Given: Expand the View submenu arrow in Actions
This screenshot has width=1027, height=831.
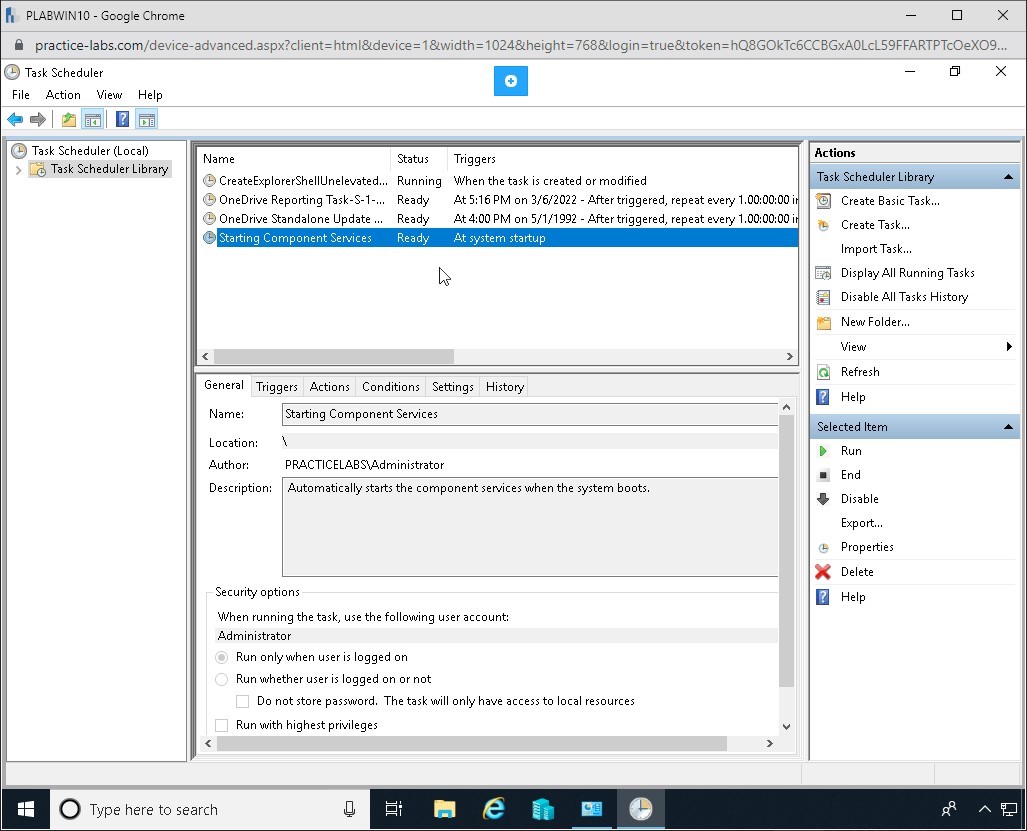Looking at the screenshot, I should (1009, 347).
